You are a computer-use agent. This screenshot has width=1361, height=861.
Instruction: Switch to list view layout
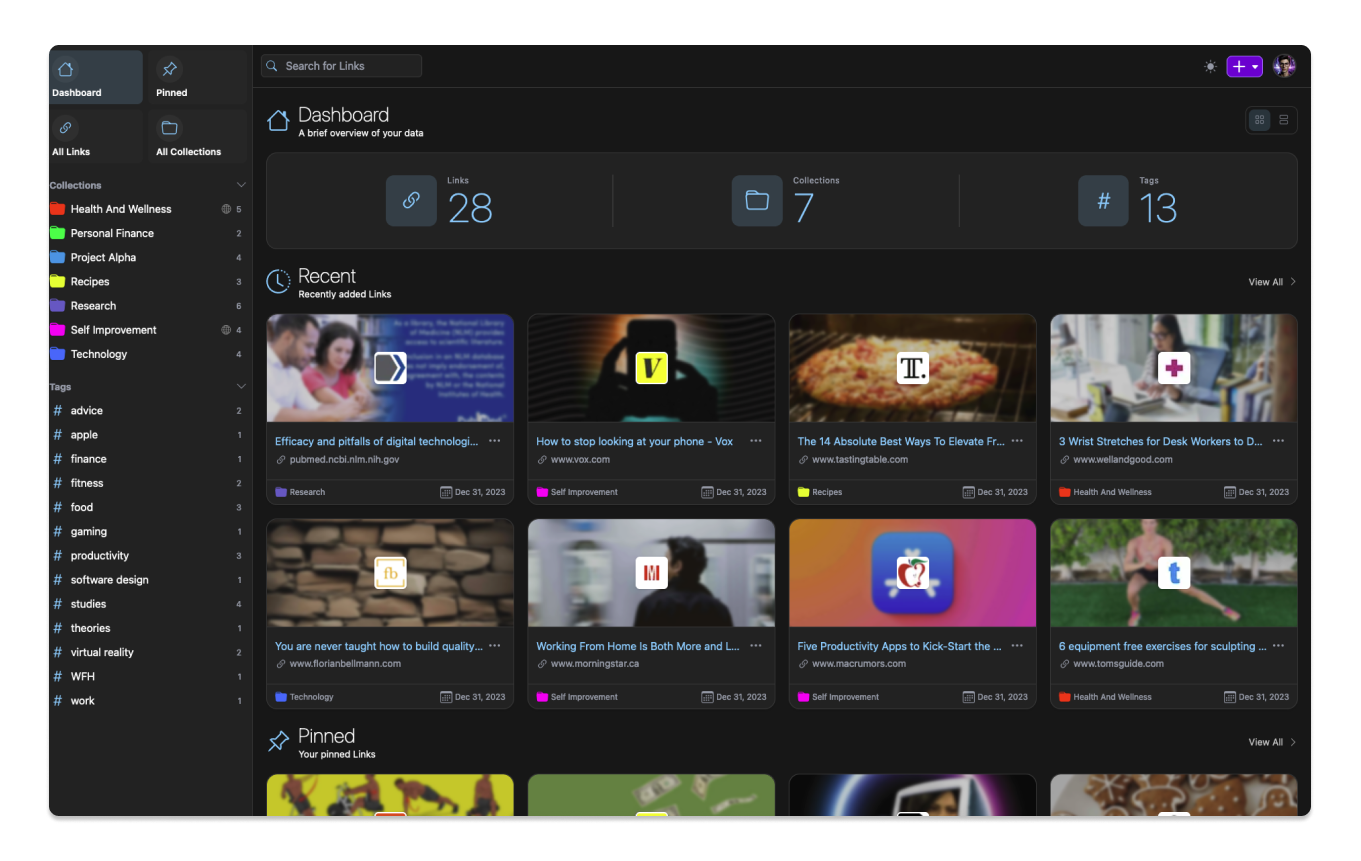tap(1284, 120)
